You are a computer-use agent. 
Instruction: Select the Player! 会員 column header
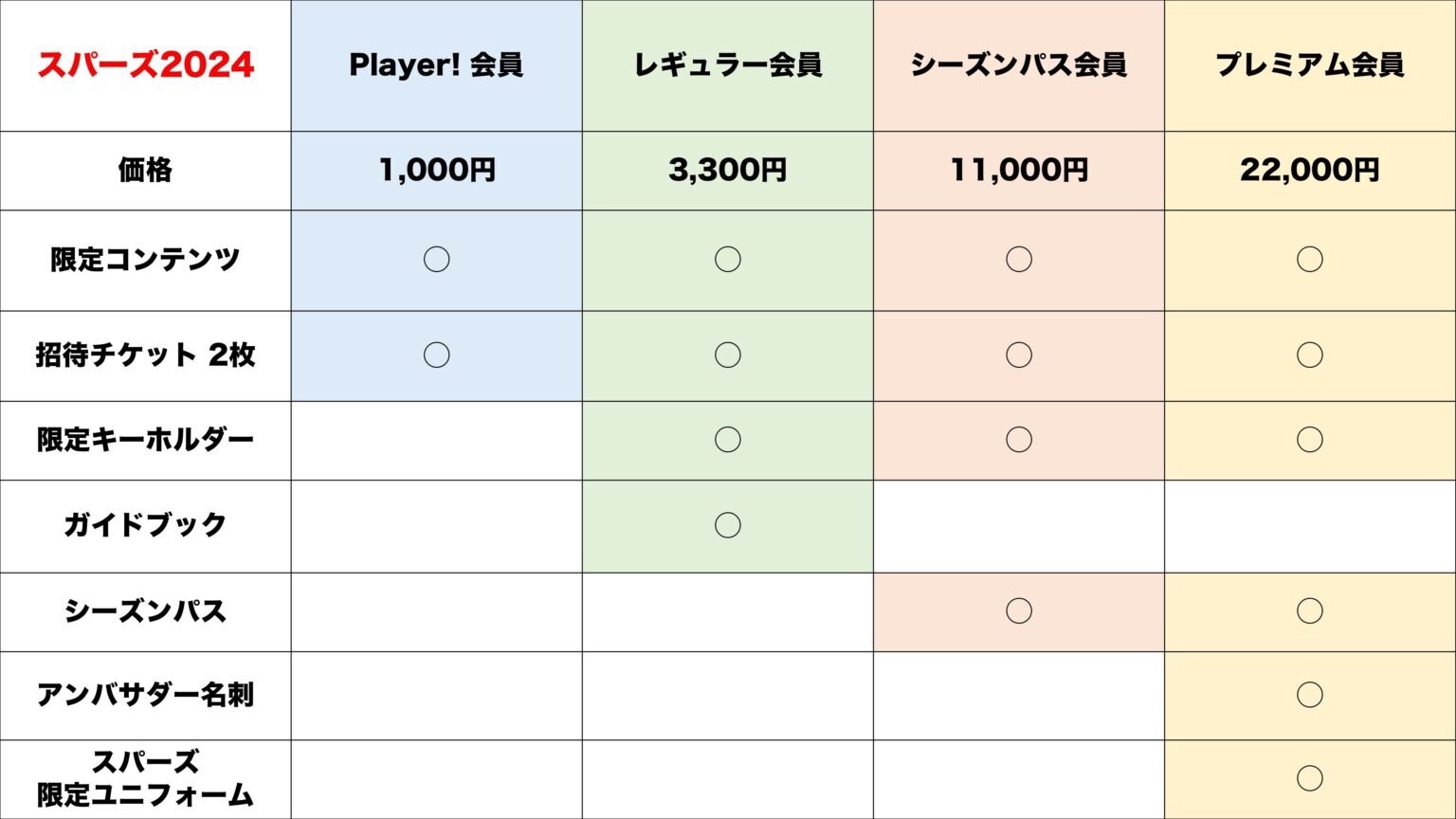click(x=436, y=64)
